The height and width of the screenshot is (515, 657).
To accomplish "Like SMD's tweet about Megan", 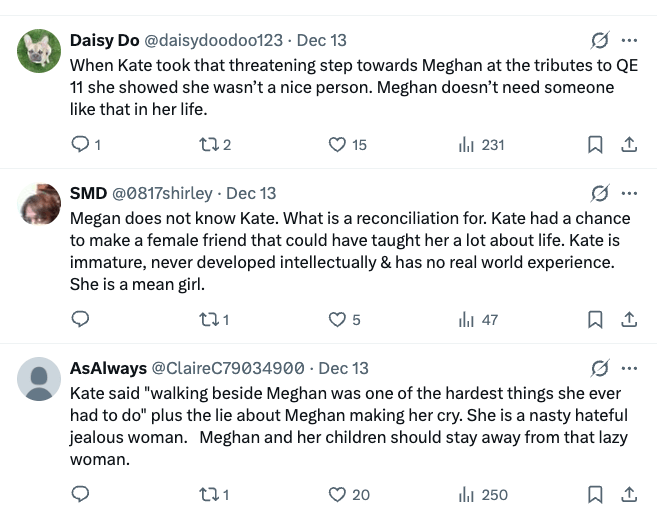I will click(x=338, y=320).
